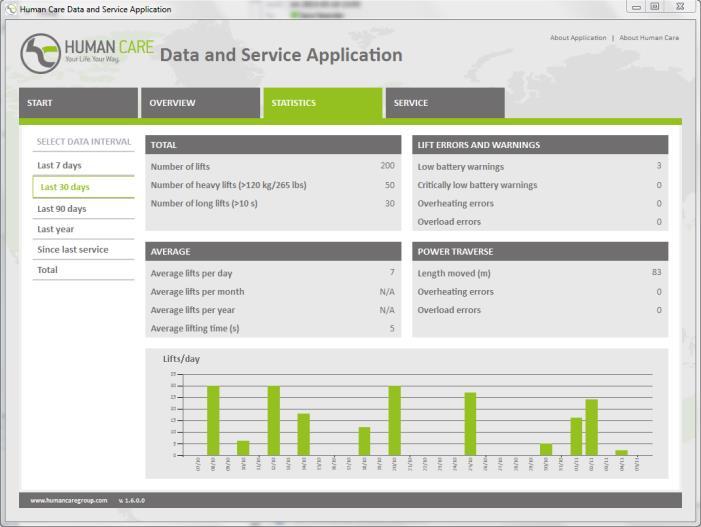This screenshot has height=527, width=701.
Task: Click the Lifts/day chart title
Action: [x=181, y=359]
